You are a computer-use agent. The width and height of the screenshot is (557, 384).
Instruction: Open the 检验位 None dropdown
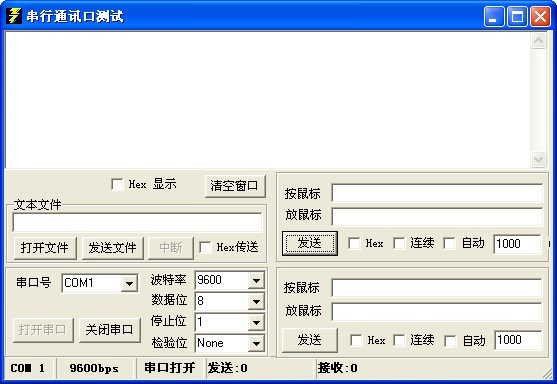pyautogui.click(x=256, y=344)
